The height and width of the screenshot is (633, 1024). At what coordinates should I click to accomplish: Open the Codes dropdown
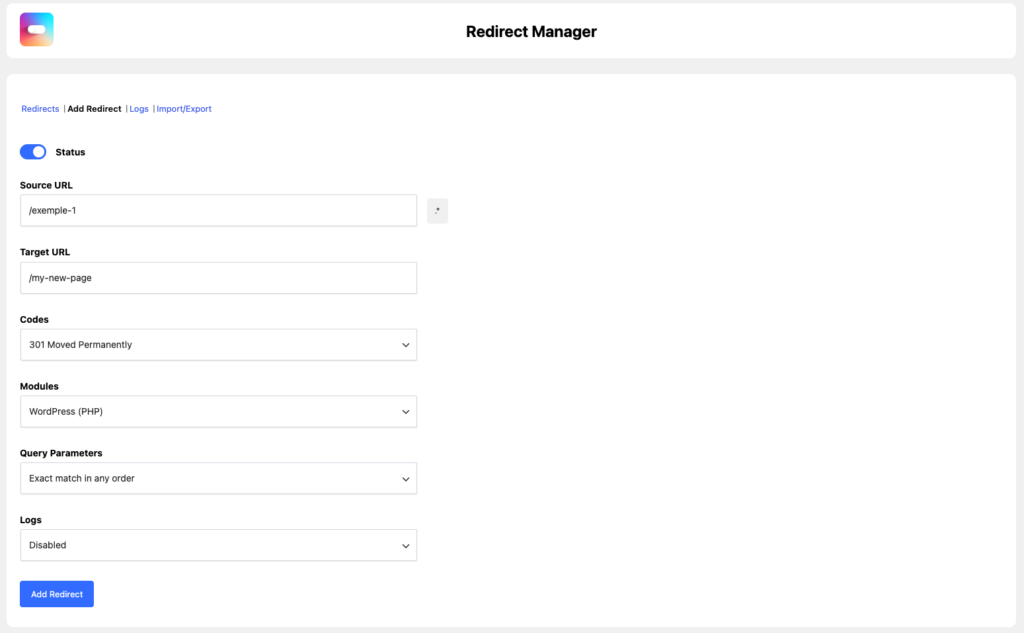(218, 345)
